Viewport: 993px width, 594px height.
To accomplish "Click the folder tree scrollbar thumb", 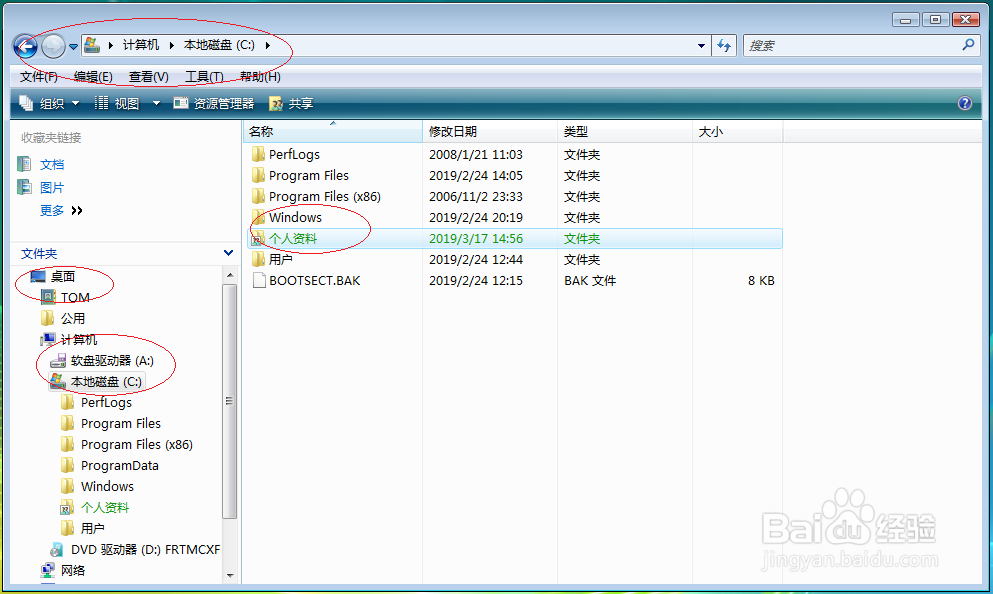I will pyautogui.click(x=230, y=401).
